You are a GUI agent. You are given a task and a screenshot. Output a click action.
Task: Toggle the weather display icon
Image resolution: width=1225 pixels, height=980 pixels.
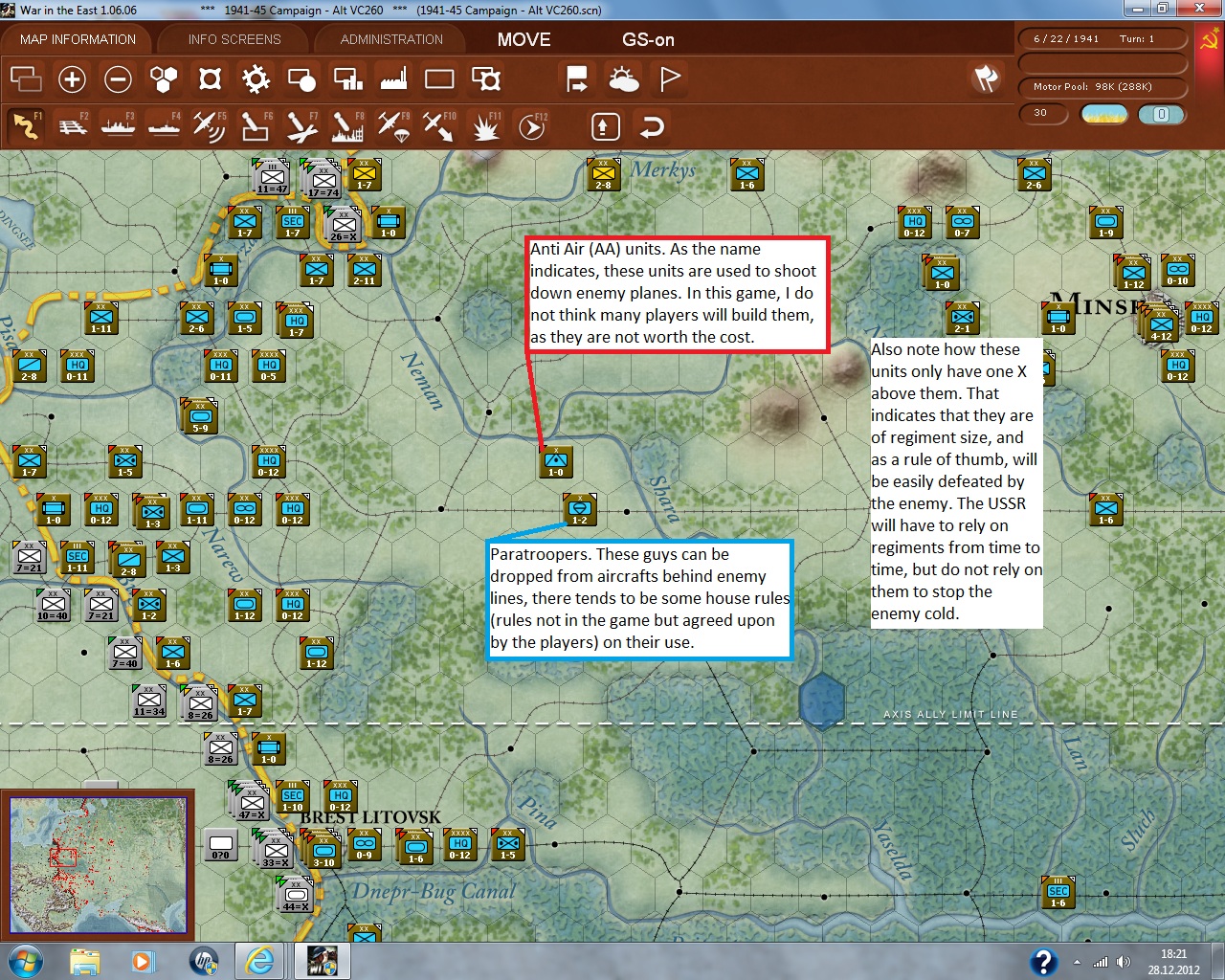[x=623, y=78]
